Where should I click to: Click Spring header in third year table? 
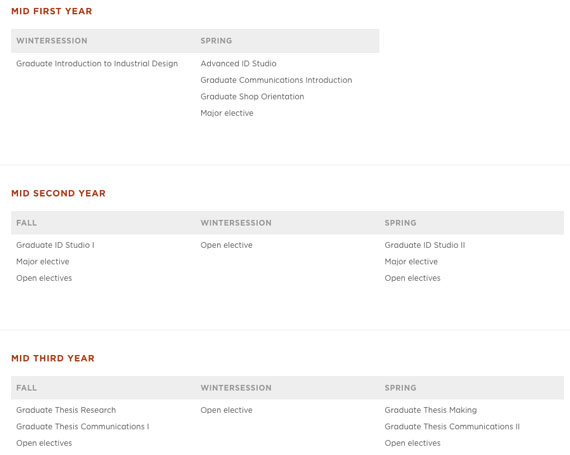[x=401, y=388]
